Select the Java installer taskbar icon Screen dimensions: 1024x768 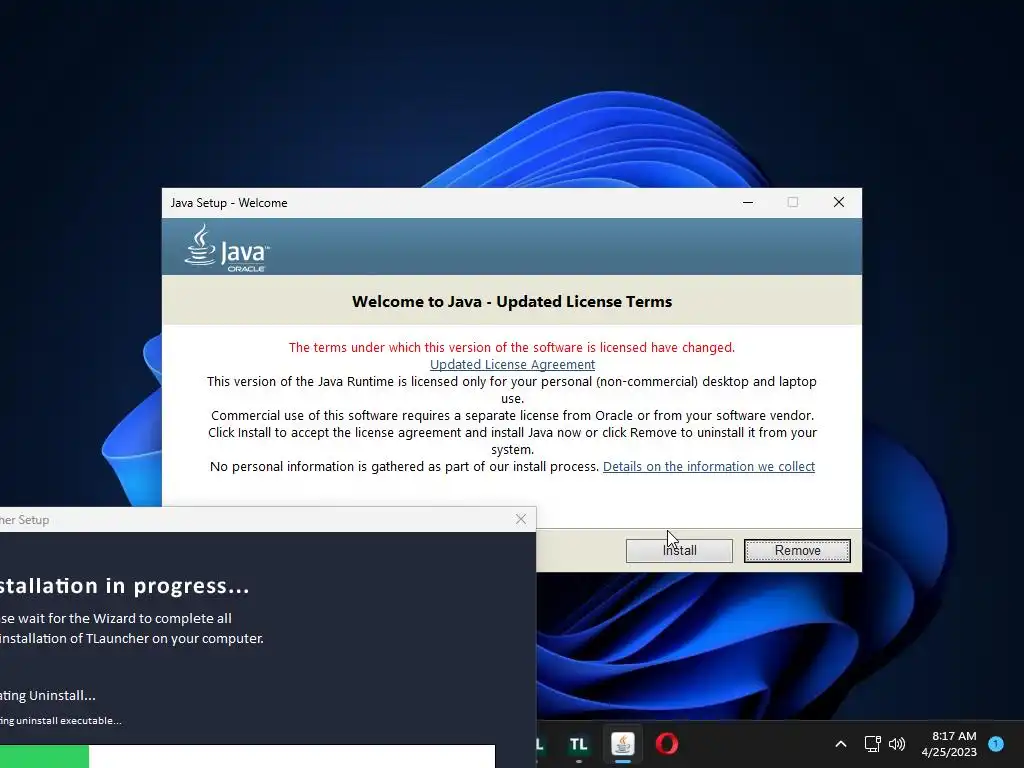(x=623, y=744)
